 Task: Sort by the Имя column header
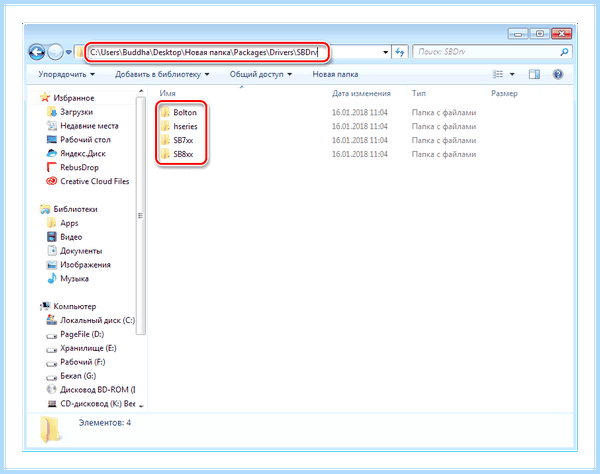168,93
